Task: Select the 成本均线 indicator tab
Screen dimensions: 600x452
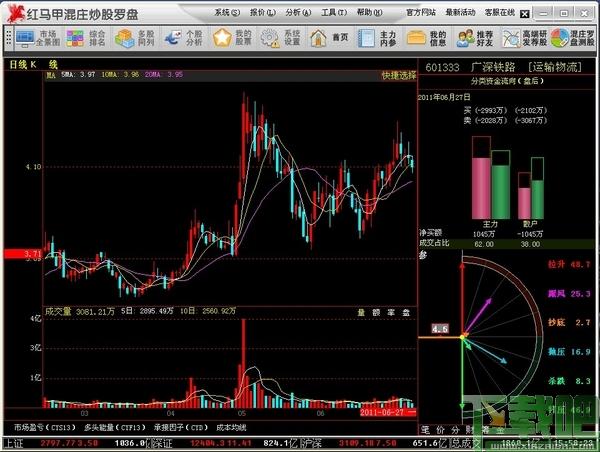Action: tap(231, 426)
